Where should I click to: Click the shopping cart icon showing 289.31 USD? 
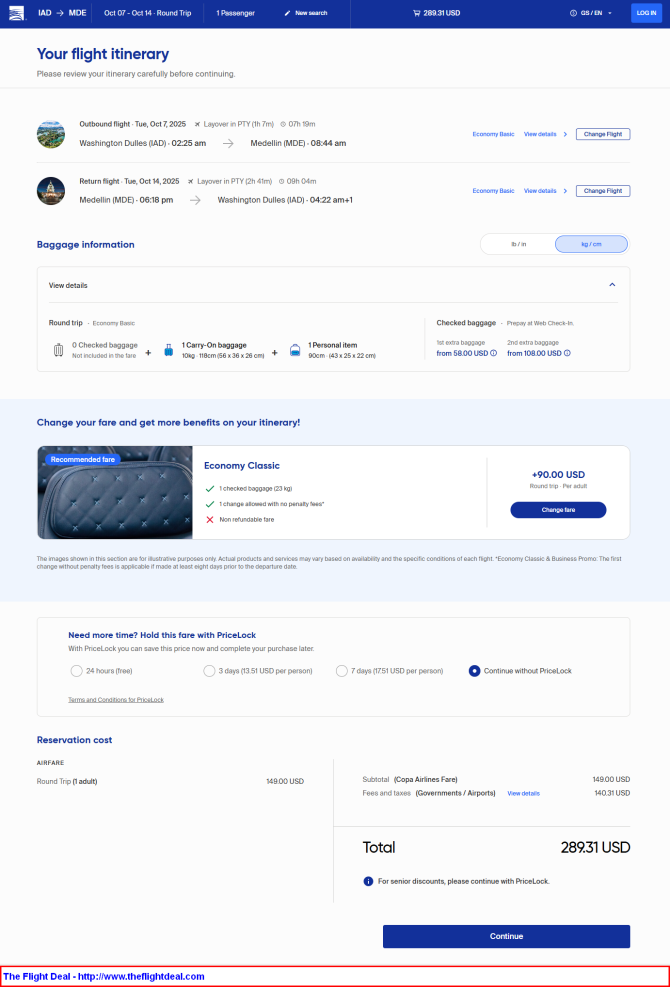[416, 13]
